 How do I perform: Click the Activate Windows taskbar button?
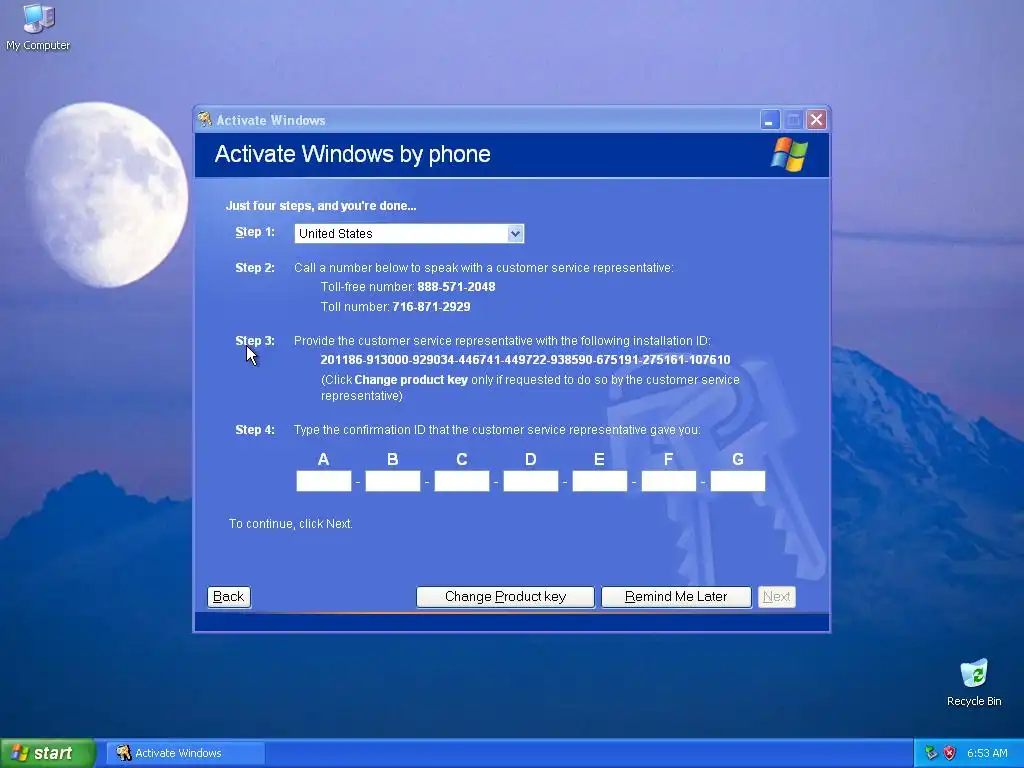(x=185, y=753)
